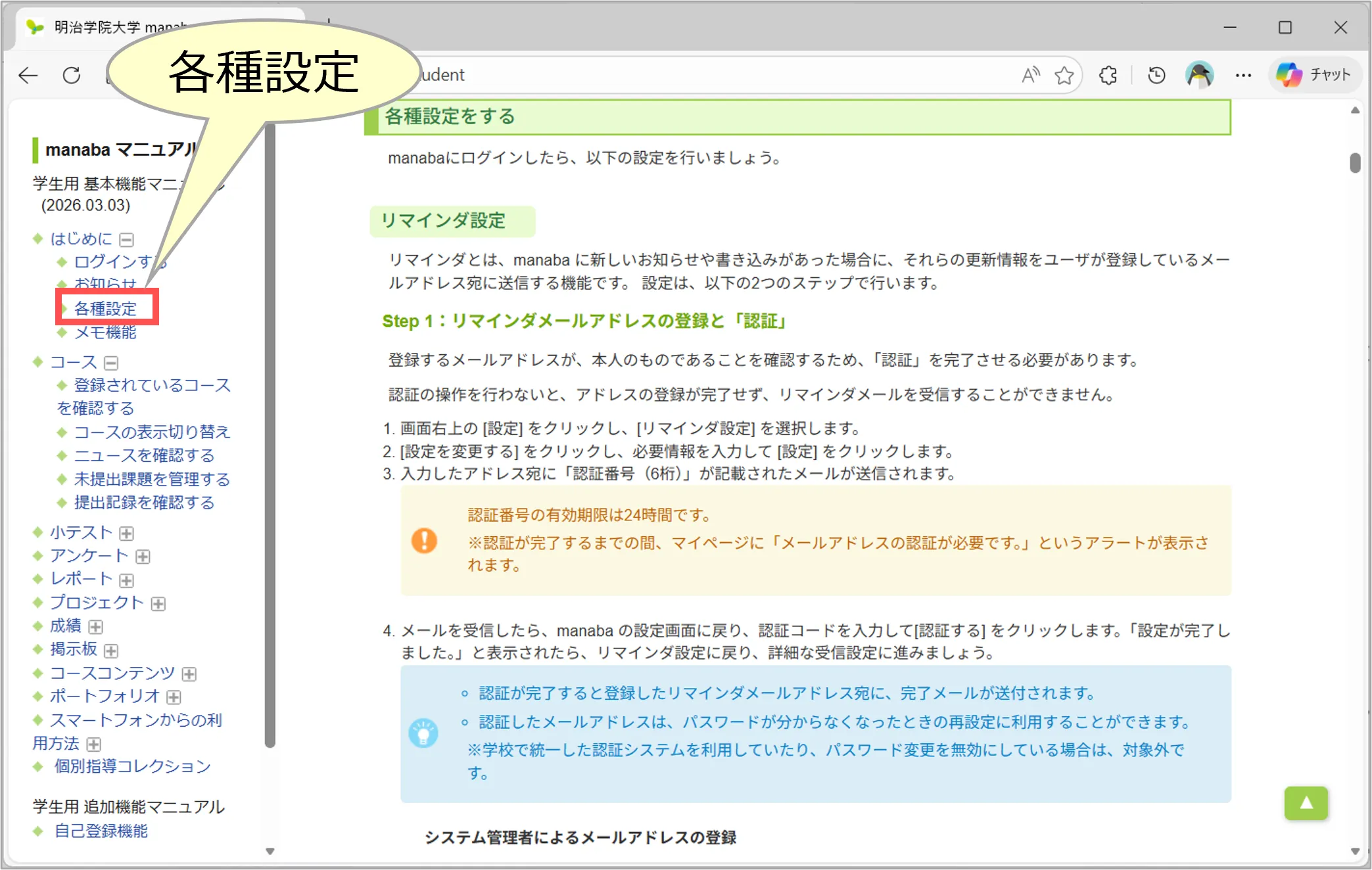Collapse the はじめに tree section
Screen dimensions: 1372x870
pos(127,240)
